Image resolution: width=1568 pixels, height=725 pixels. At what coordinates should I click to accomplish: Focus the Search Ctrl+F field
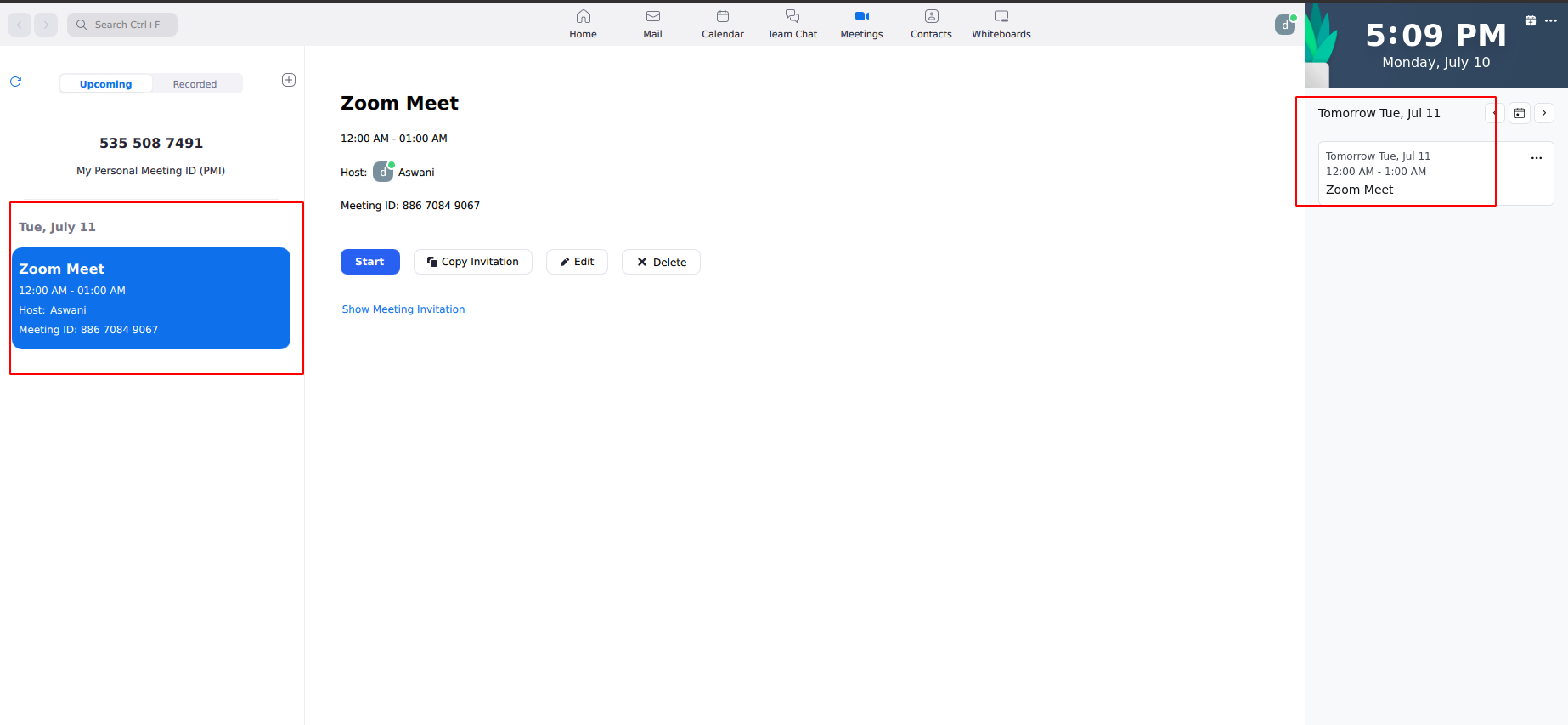click(x=122, y=25)
